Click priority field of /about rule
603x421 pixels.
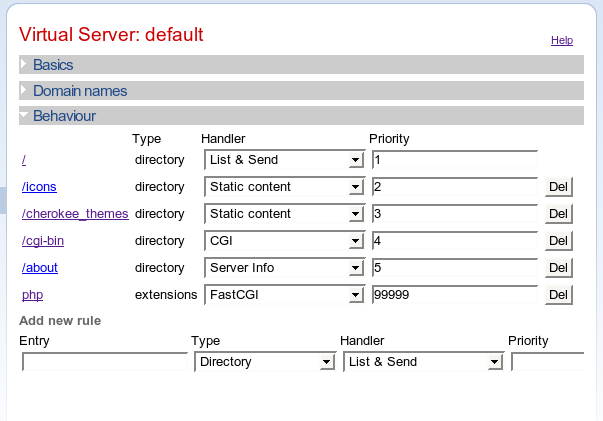[455, 268]
